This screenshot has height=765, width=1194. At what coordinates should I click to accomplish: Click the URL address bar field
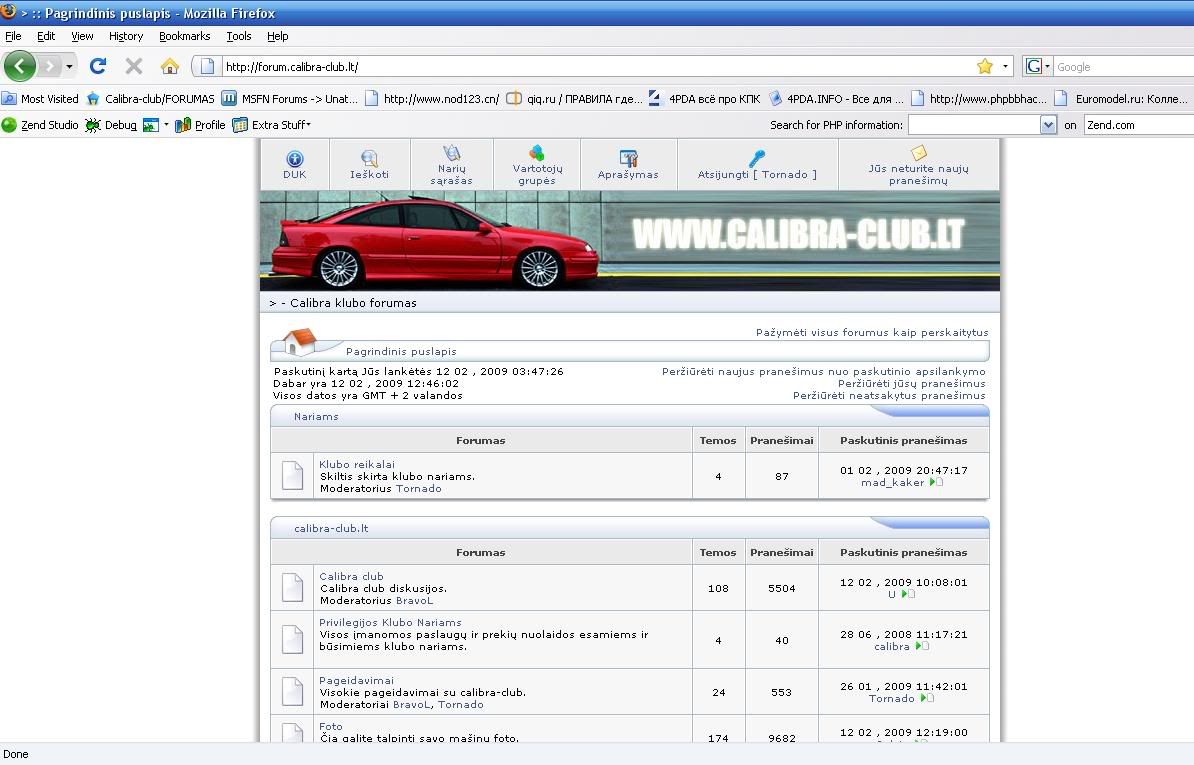pyautogui.click(x=590, y=67)
